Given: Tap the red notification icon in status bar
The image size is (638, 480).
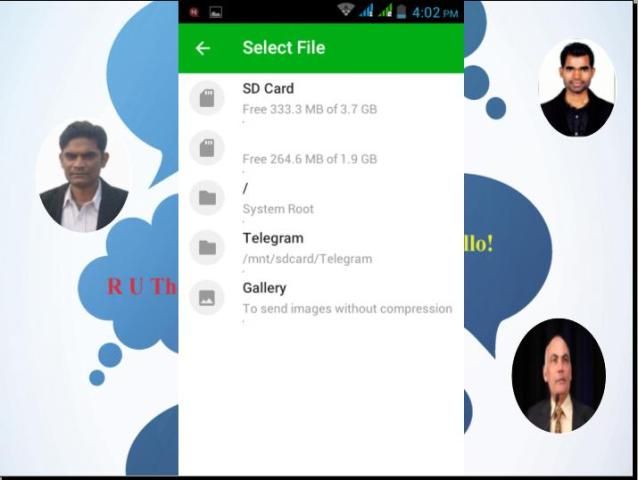Looking at the screenshot, I should tap(194, 12).
